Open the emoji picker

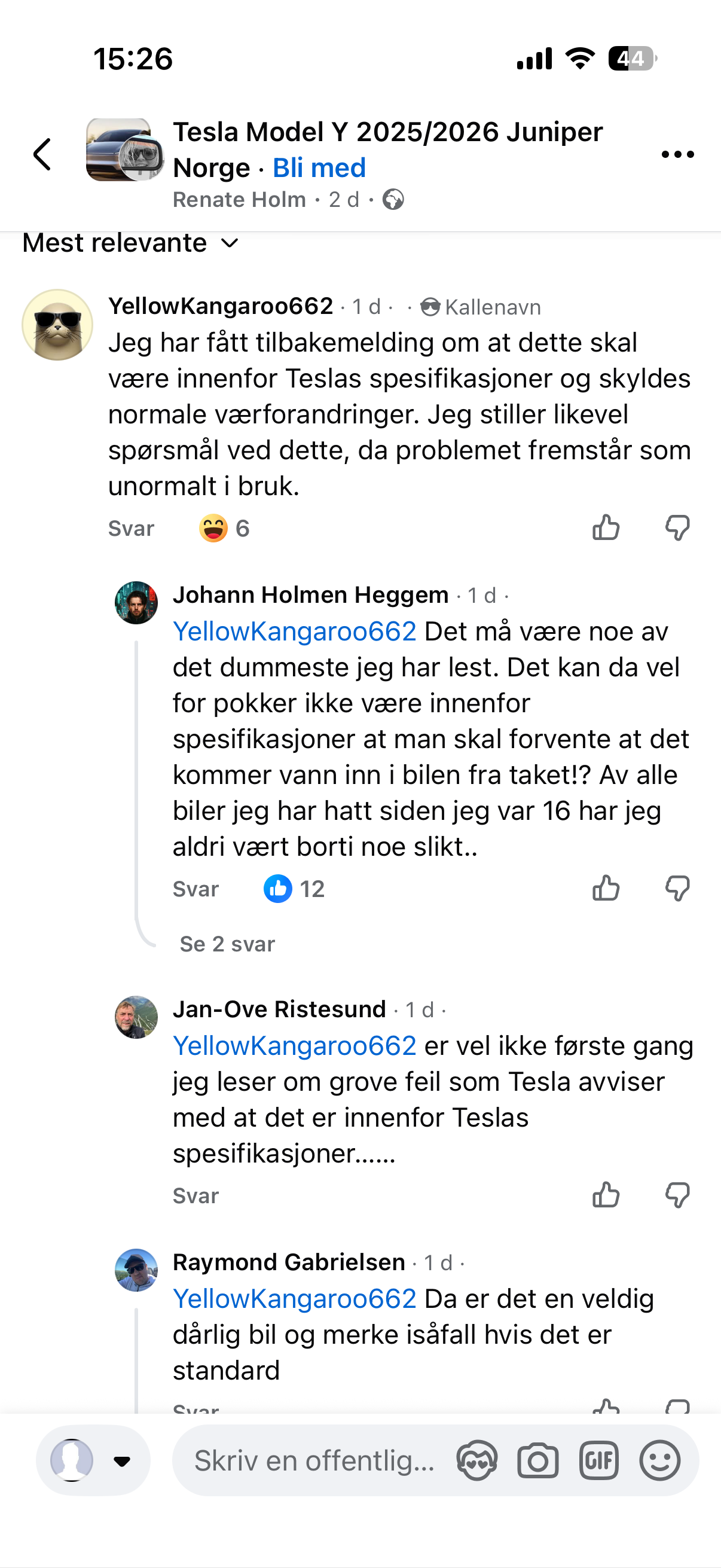(659, 1461)
